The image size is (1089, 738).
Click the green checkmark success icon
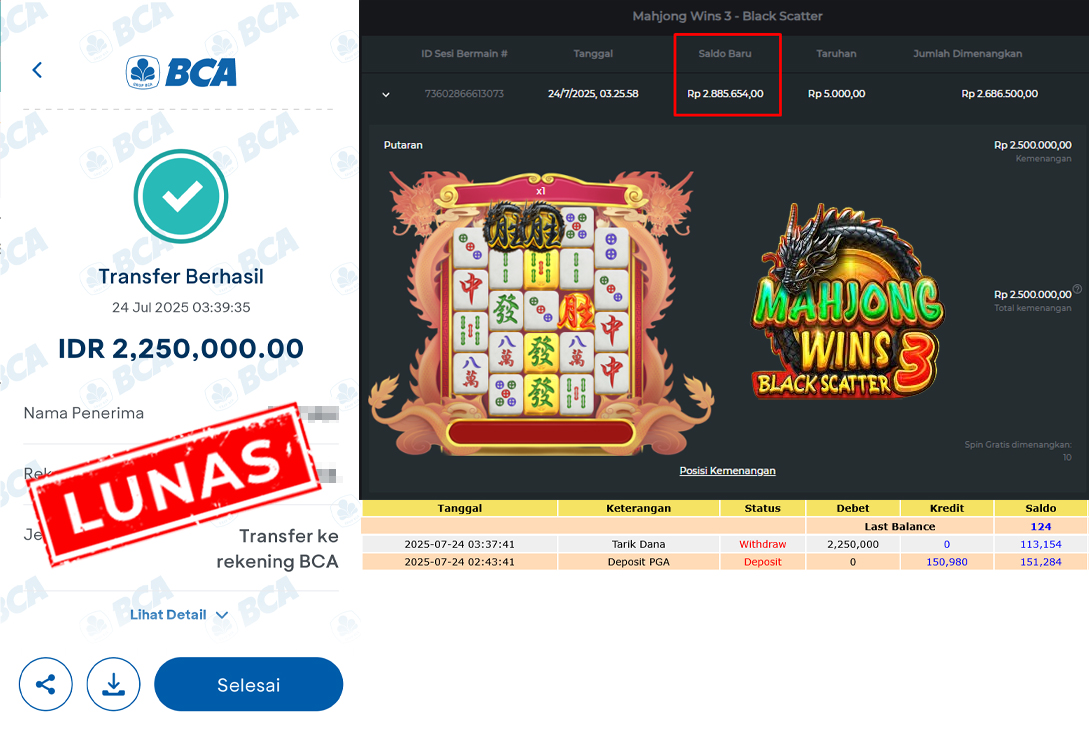coord(181,196)
